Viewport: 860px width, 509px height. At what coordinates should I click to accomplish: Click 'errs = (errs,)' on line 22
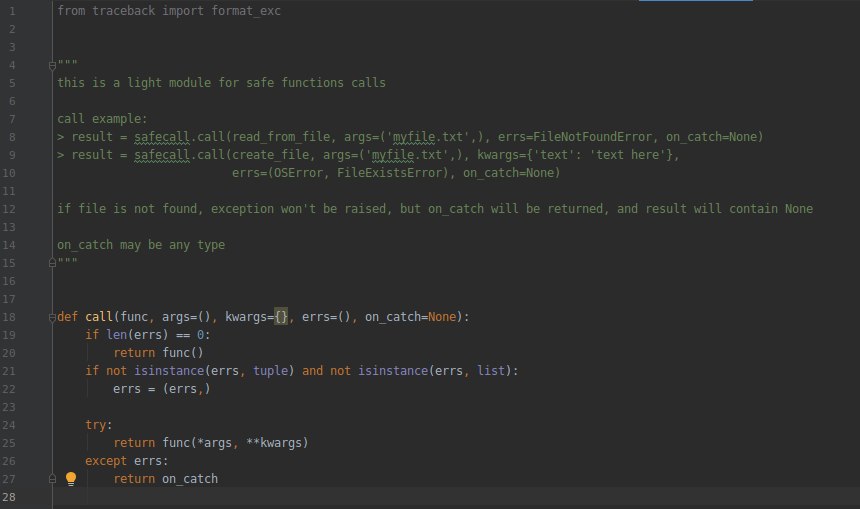coord(161,389)
